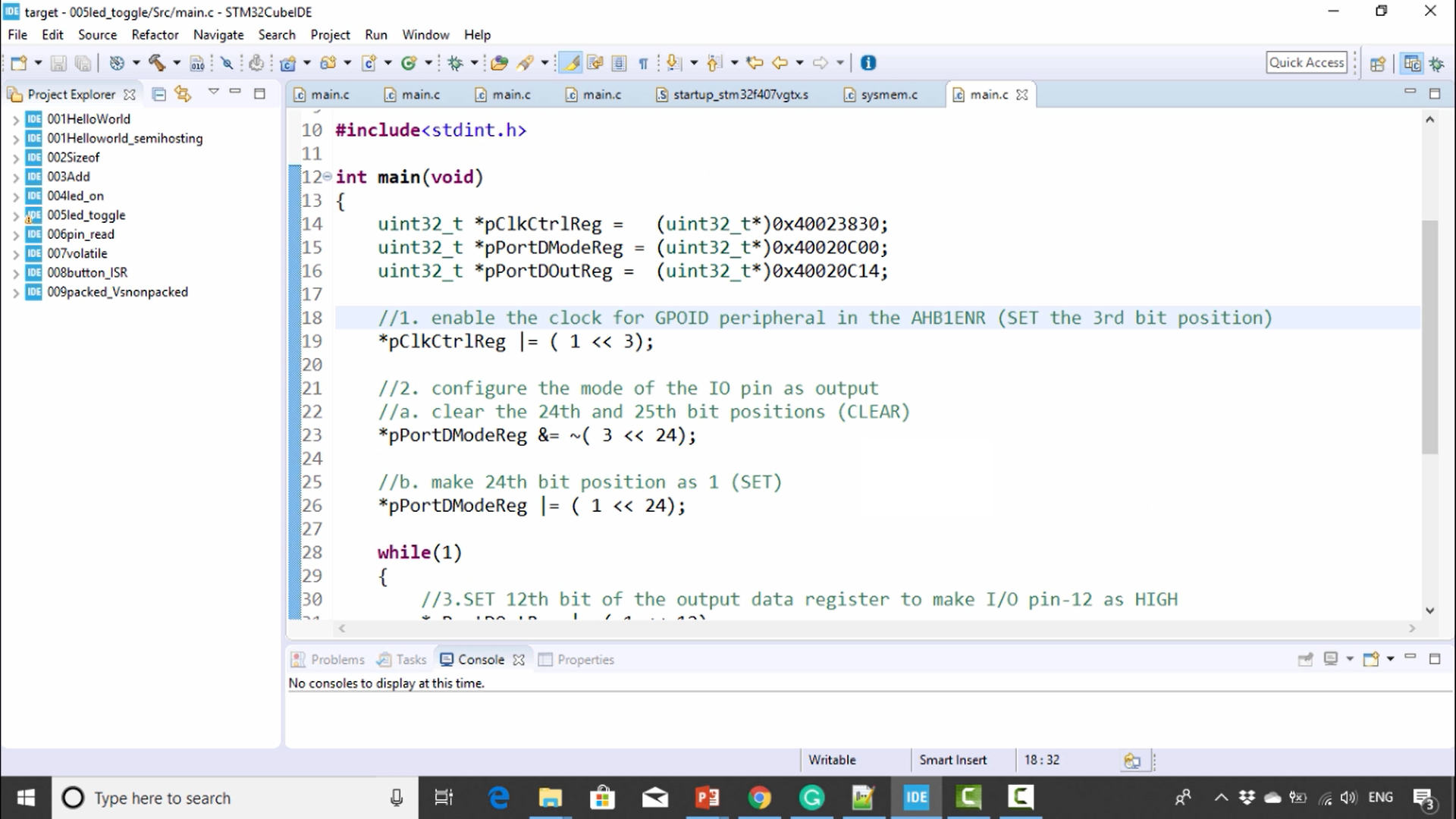Maximize the Console view
Screen dimensions: 1456x819
point(1436,658)
